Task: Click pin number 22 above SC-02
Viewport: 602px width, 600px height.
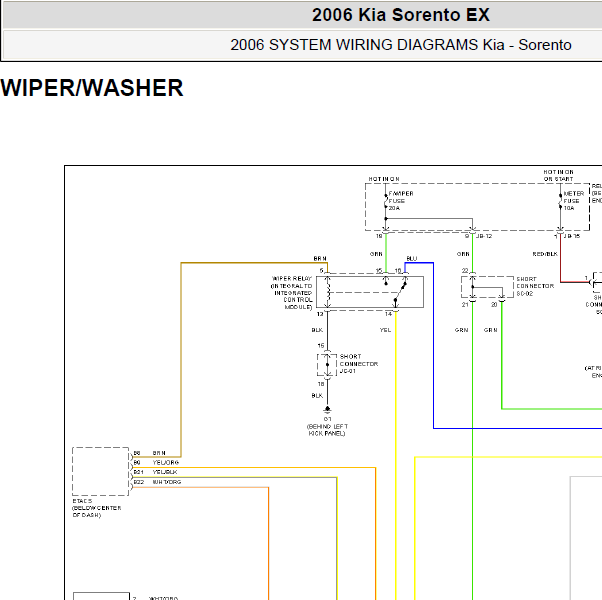Action: [x=465, y=271]
